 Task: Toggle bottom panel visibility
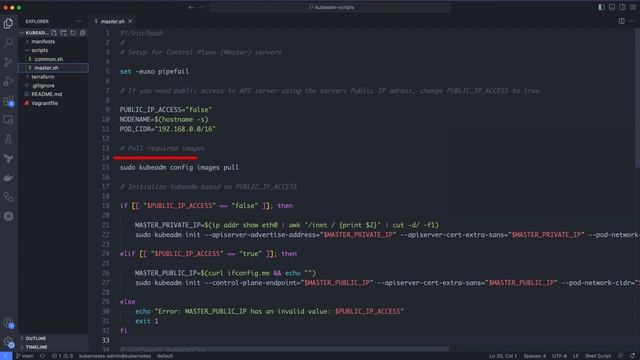612,7
